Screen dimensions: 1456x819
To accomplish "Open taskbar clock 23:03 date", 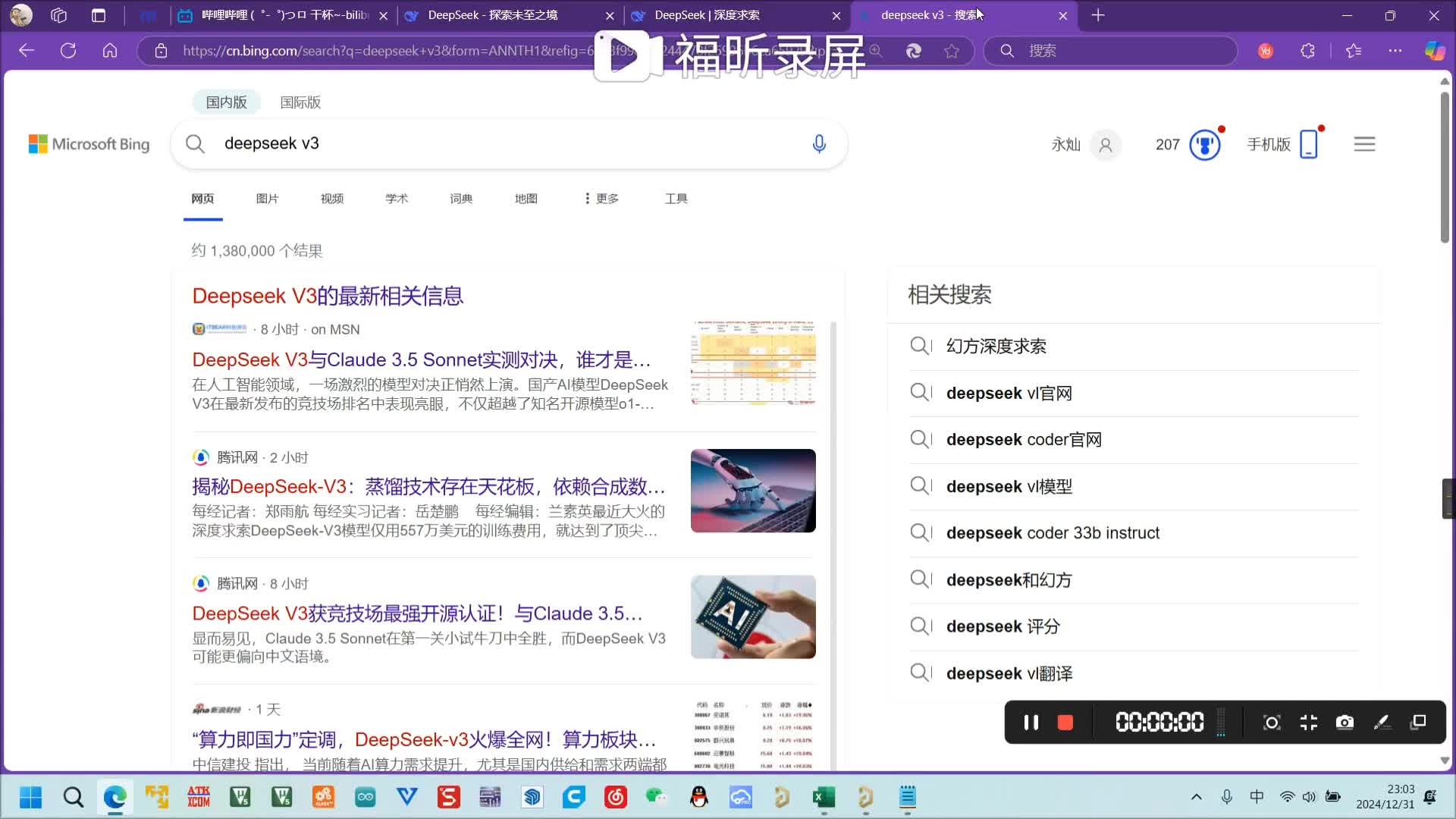I will [x=1385, y=797].
